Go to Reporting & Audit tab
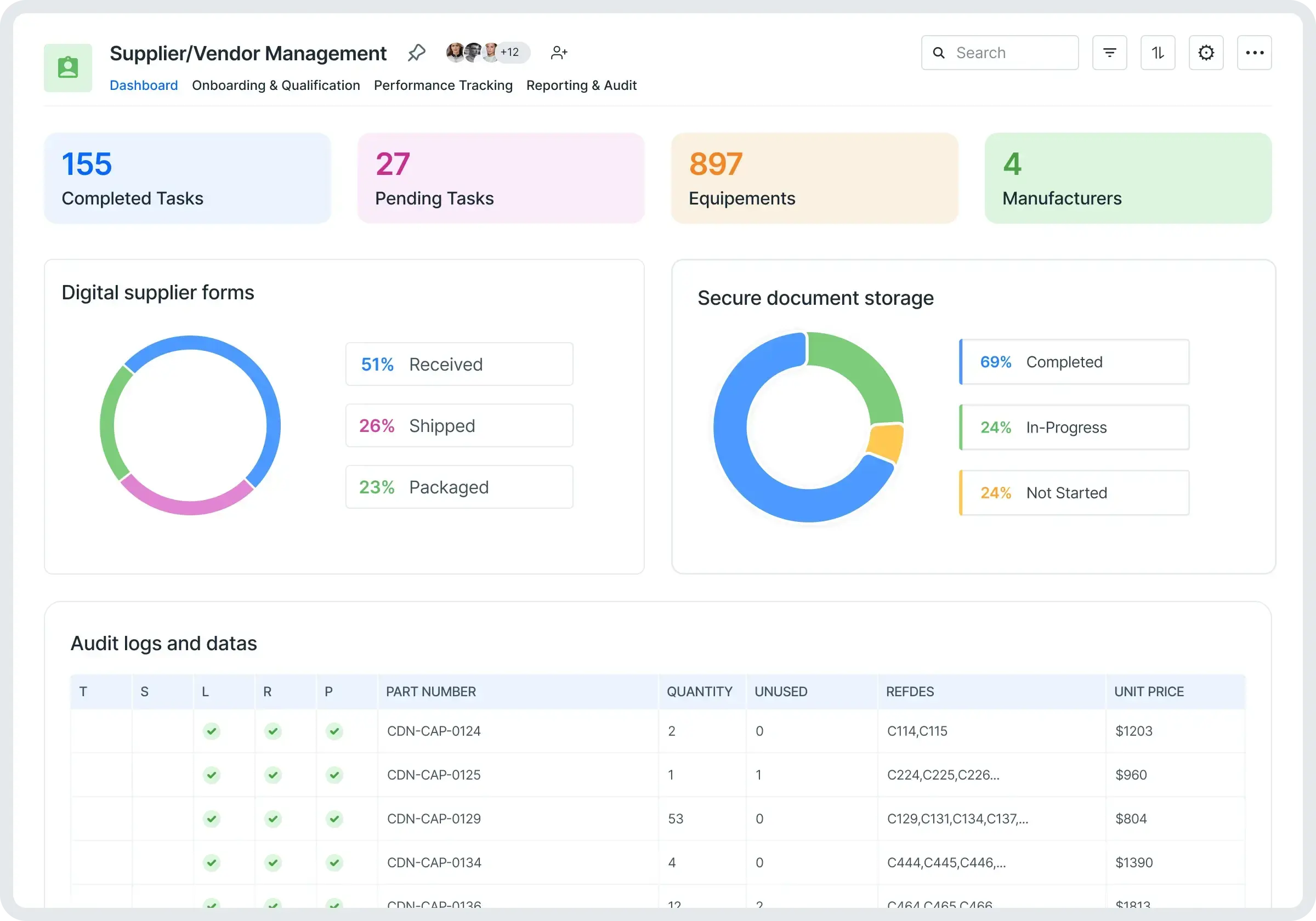 581,86
